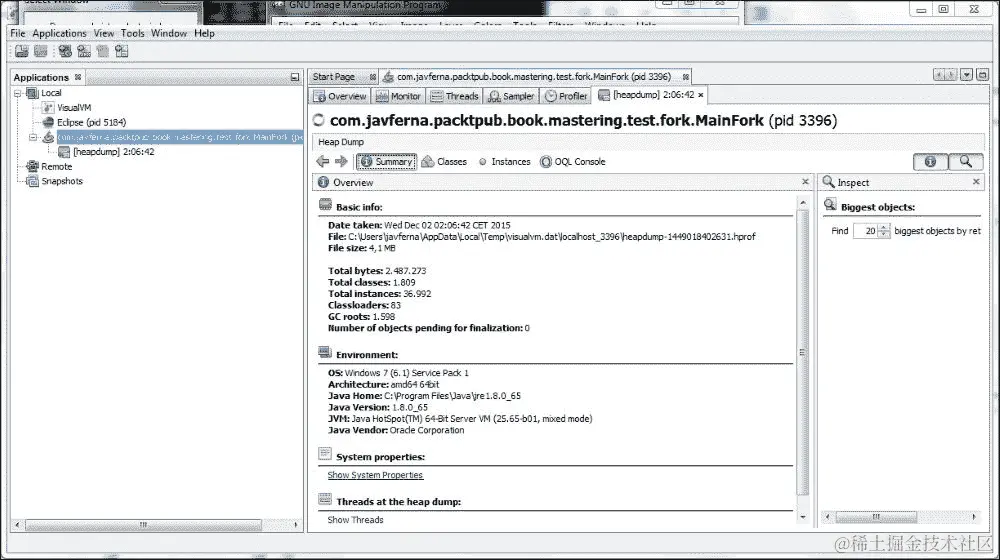Click Overview panel scrollbar up arrow
The image size is (1000, 560).
tap(803, 203)
